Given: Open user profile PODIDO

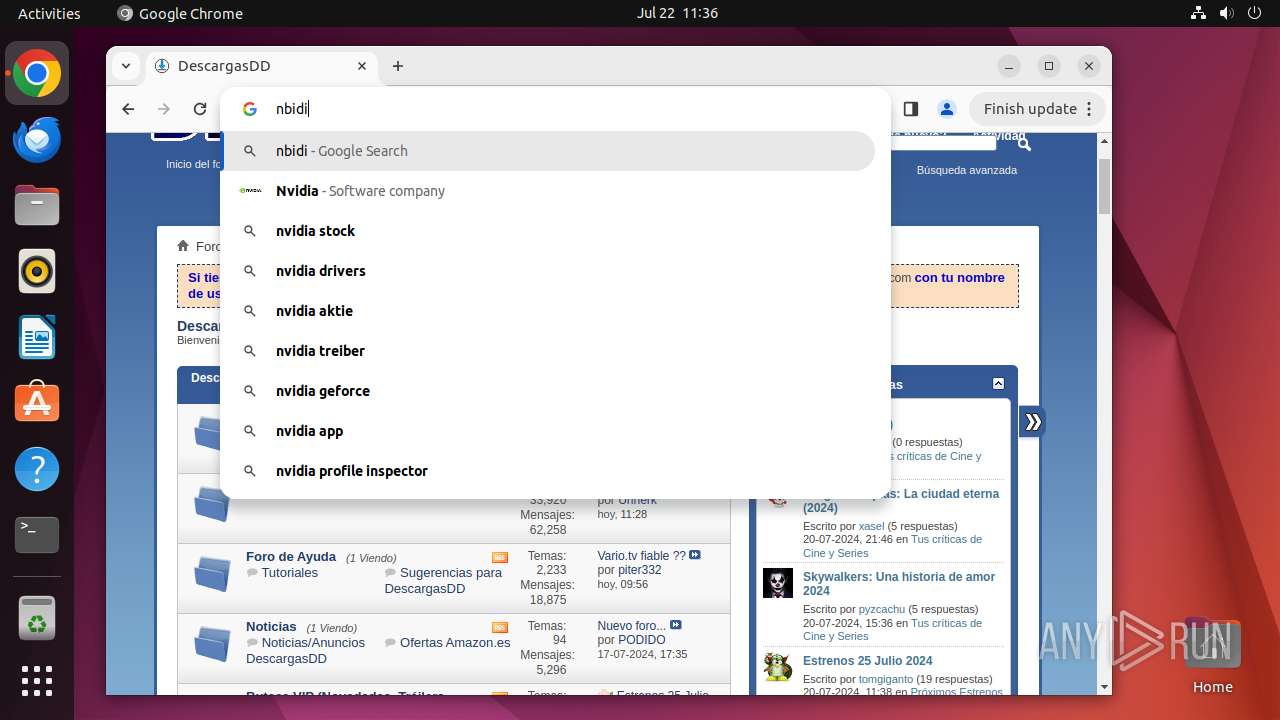Looking at the screenshot, I should point(642,640).
